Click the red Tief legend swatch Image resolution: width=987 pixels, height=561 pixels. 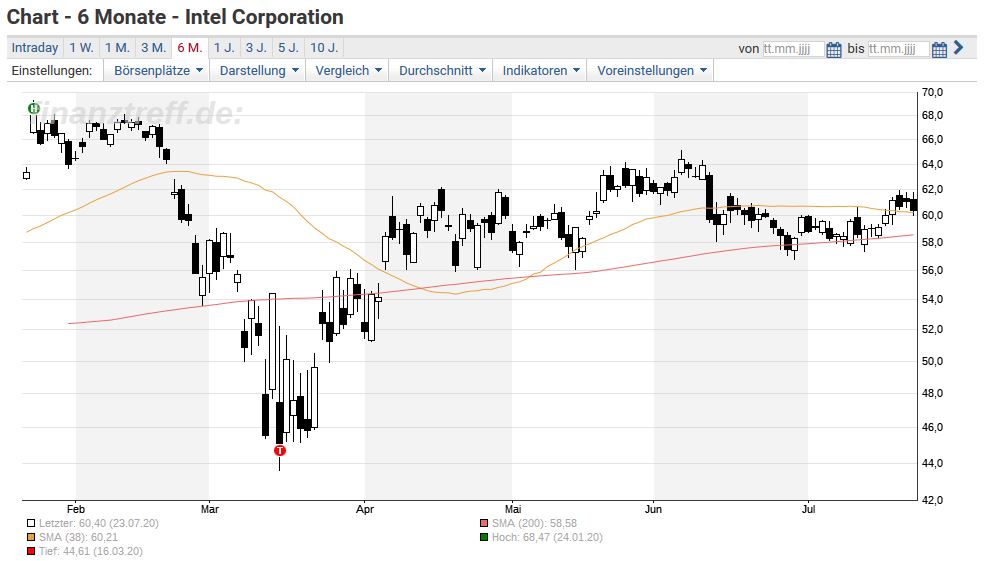click(31, 552)
